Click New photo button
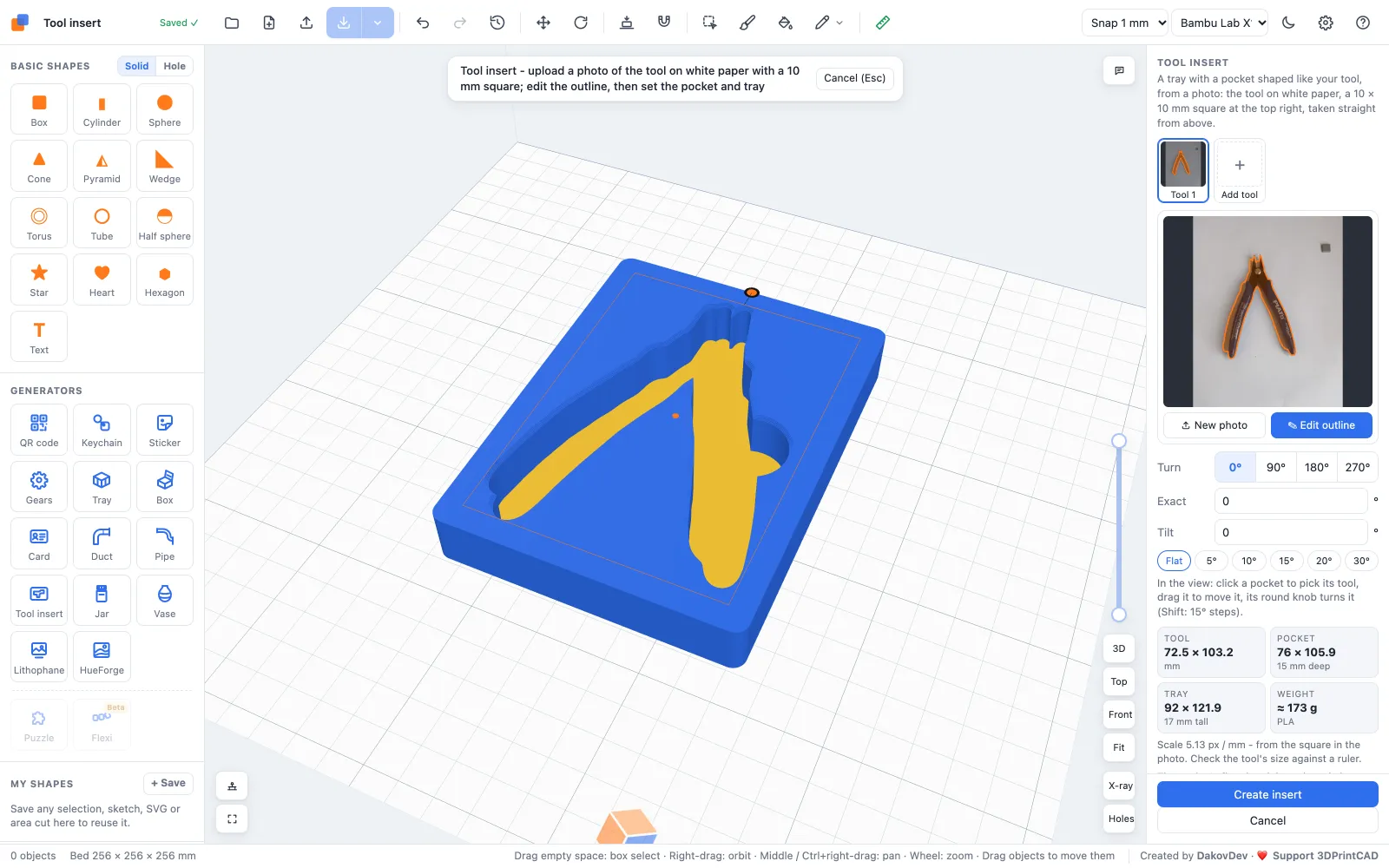 [1214, 425]
